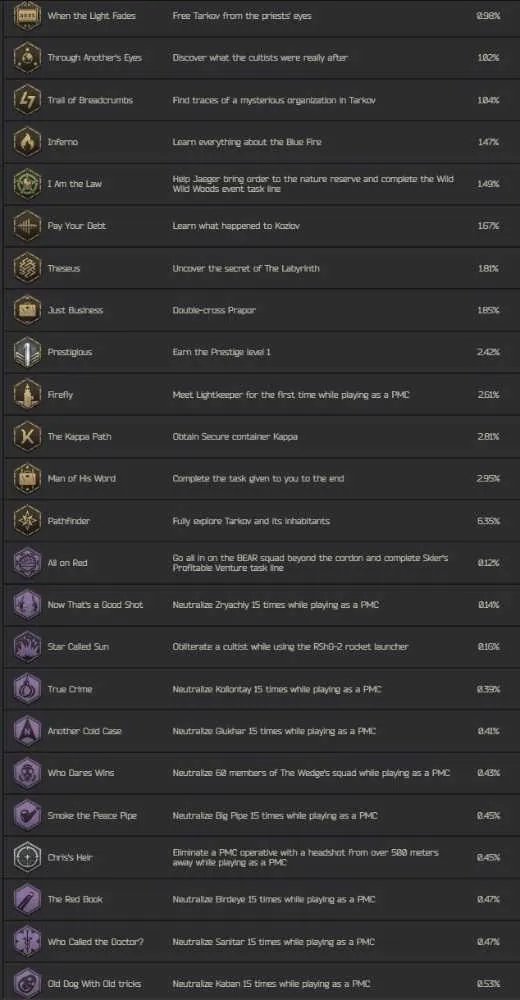
Task: Select the Inferno flame achievement icon
Action: [27, 142]
